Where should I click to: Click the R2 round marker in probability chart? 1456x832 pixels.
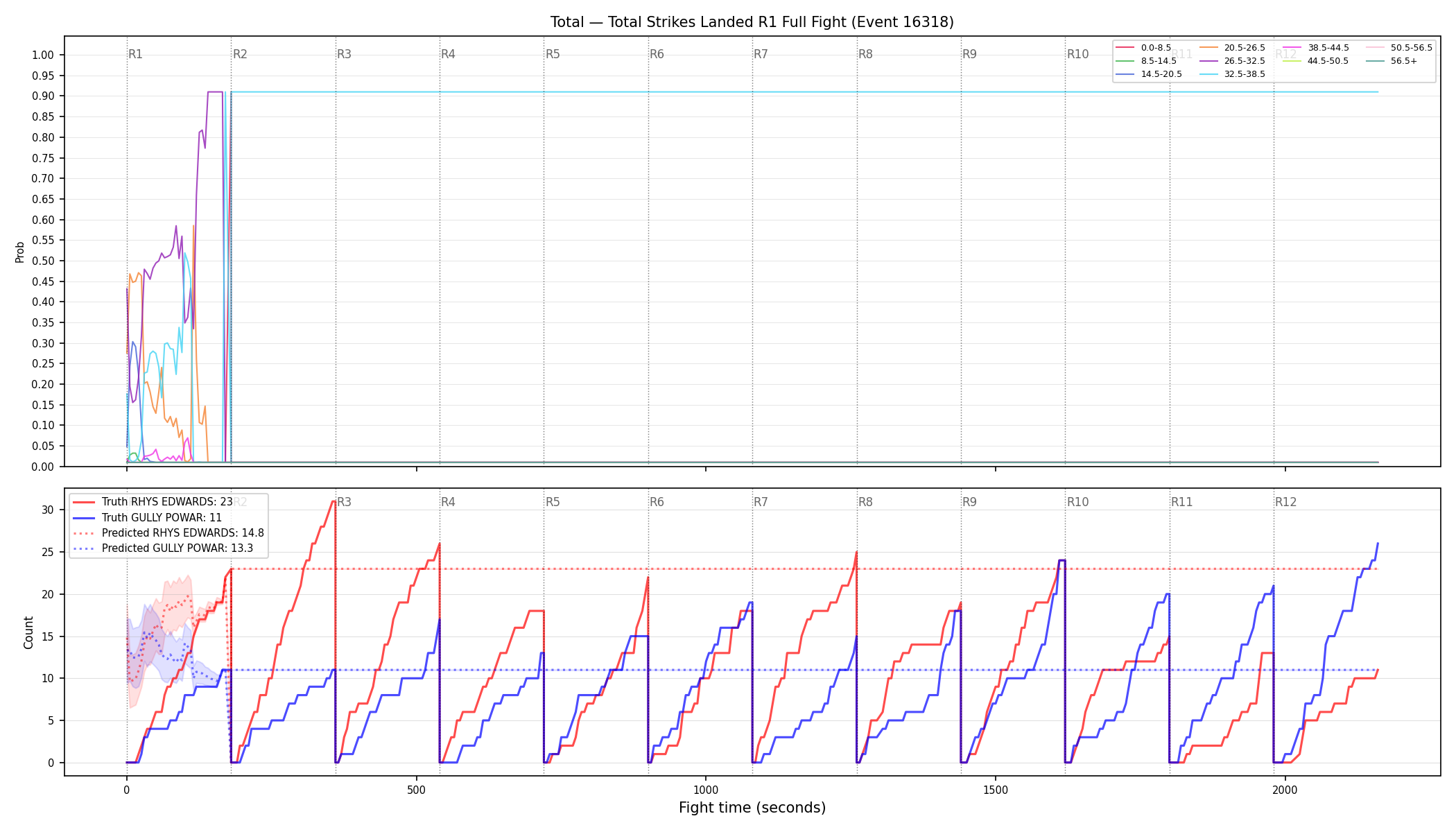click(240, 54)
